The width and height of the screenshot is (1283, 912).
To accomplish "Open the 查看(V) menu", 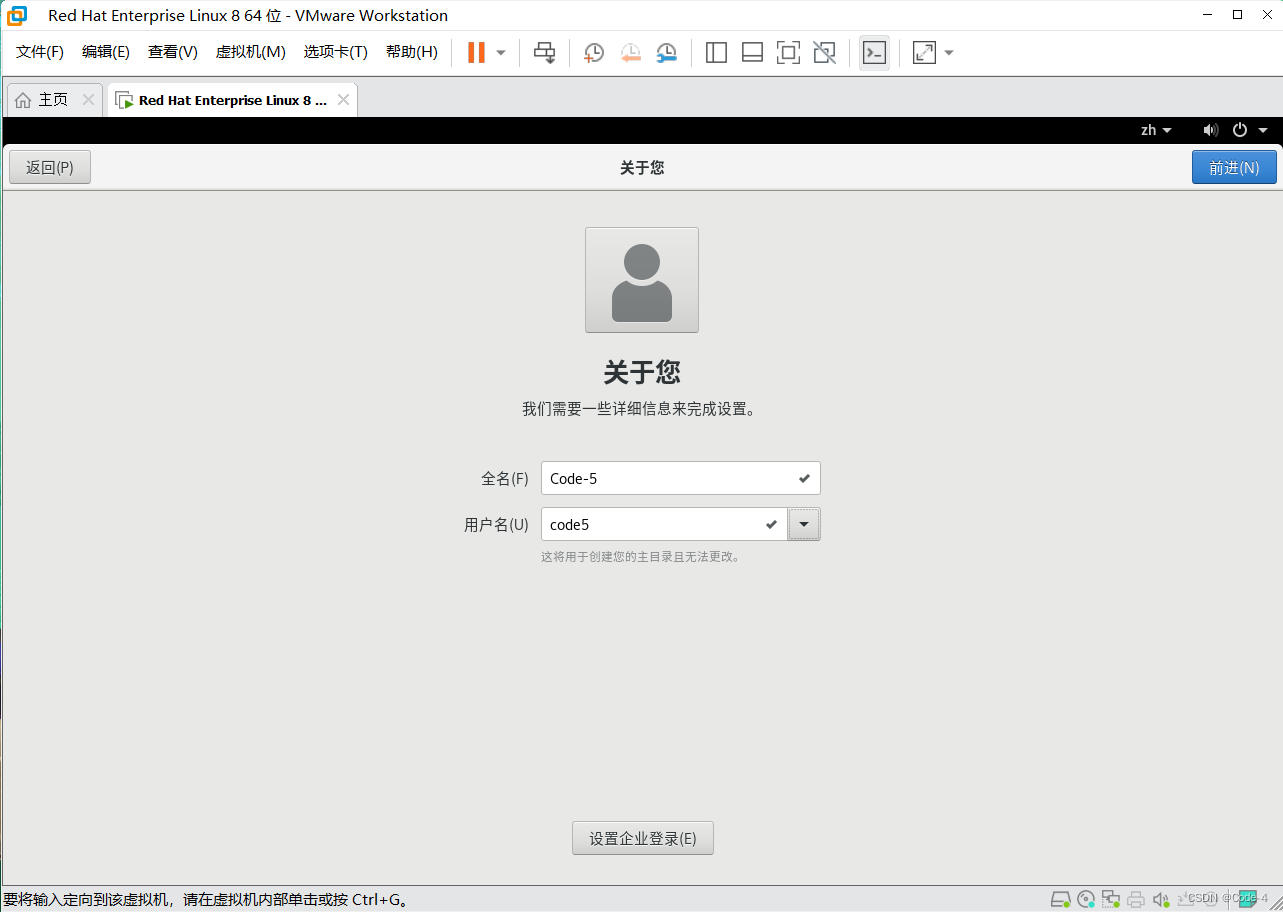I will point(173,52).
